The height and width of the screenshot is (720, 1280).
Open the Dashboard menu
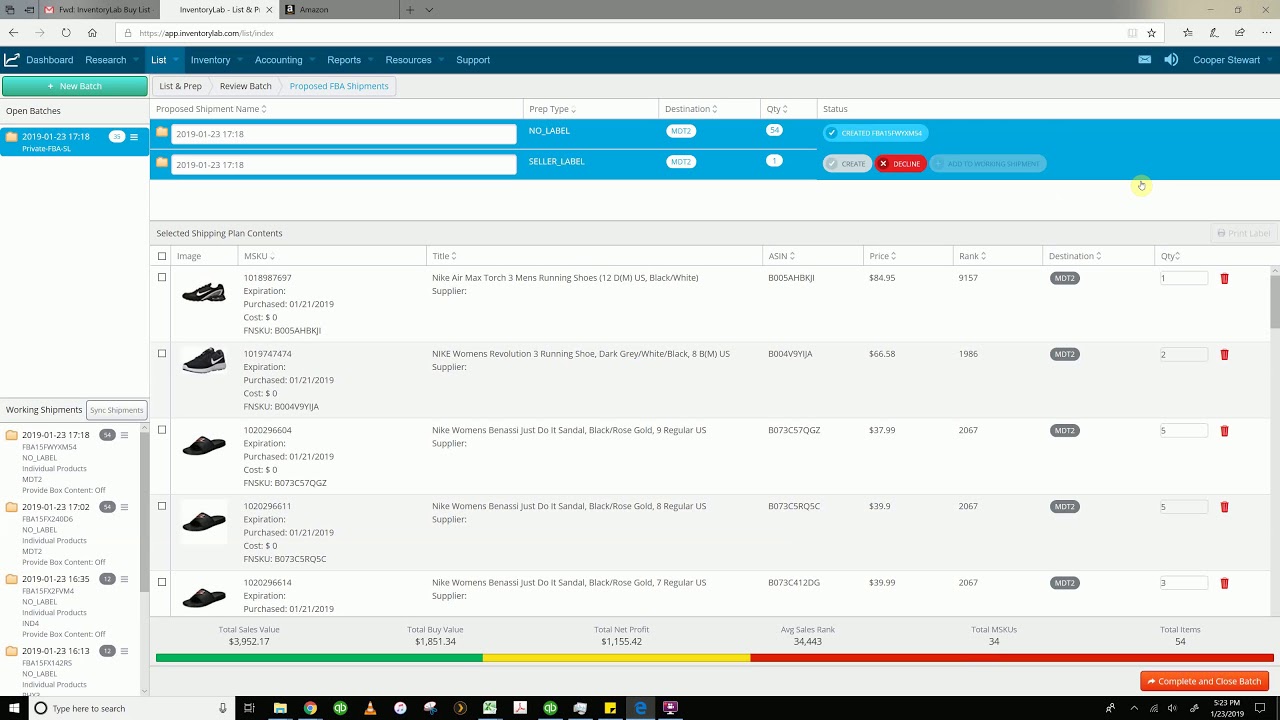pos(49,60)
